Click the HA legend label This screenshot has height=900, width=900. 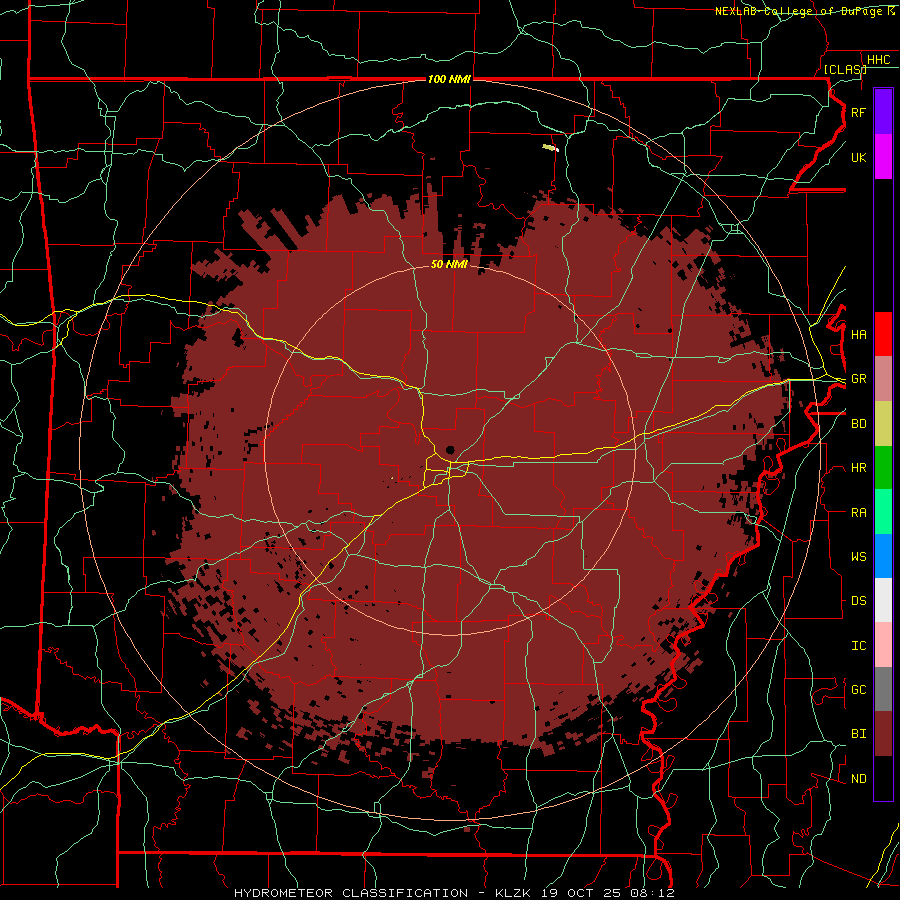[858, 334]
